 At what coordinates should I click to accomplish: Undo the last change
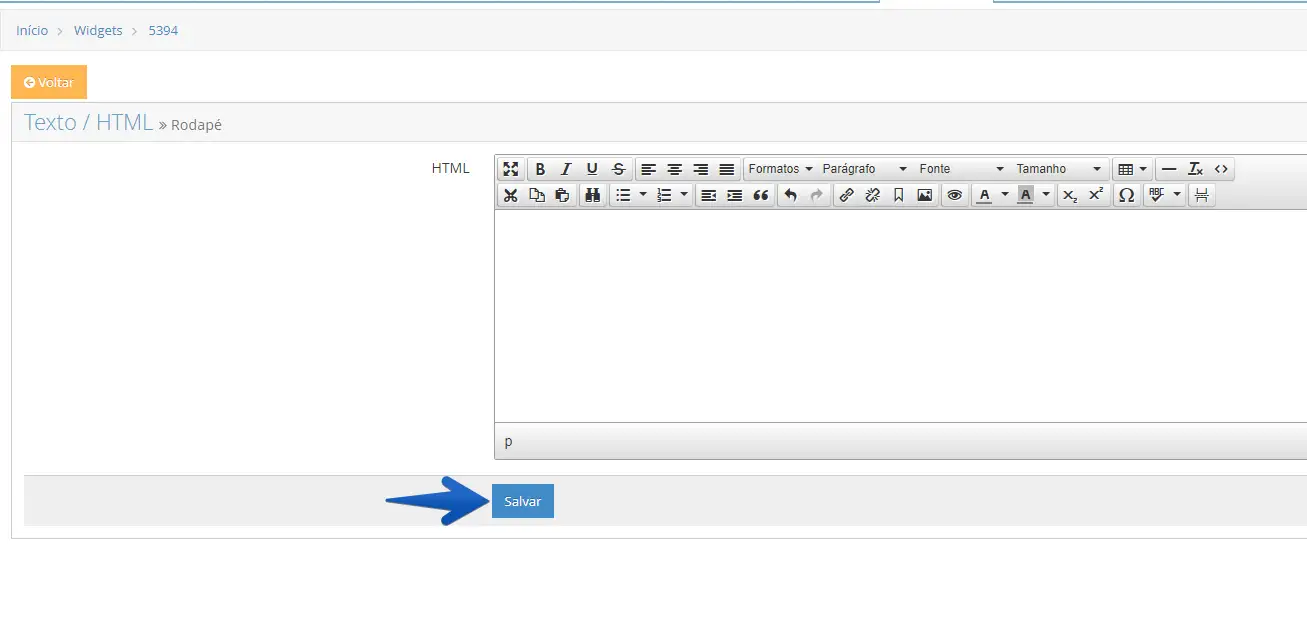pos(791,195)
